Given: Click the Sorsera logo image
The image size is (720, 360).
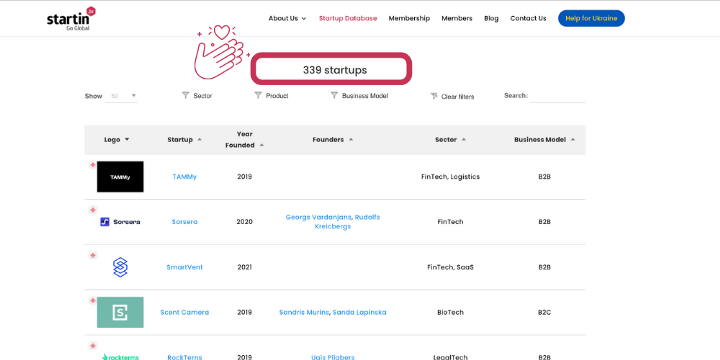Looking at the screenshot, I should click(120, 222).
